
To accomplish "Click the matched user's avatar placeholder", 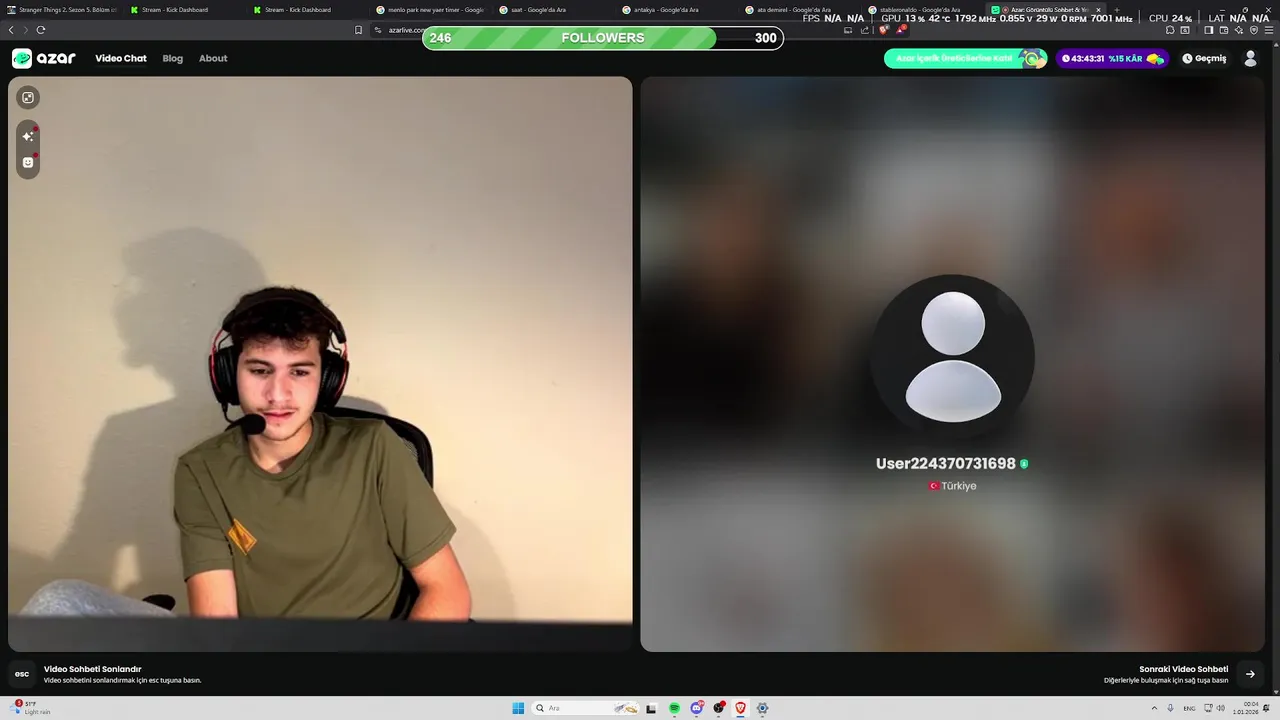I will click(953, 357).
